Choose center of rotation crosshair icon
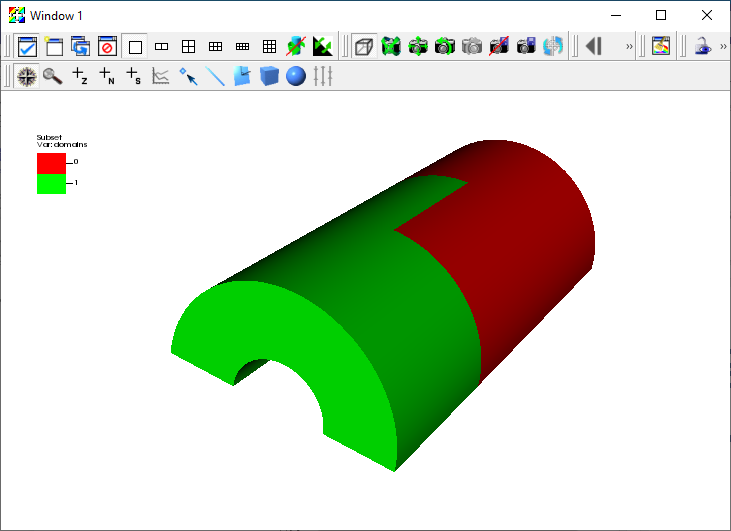The width and height of the screenshot is (731, 531). 553,46
